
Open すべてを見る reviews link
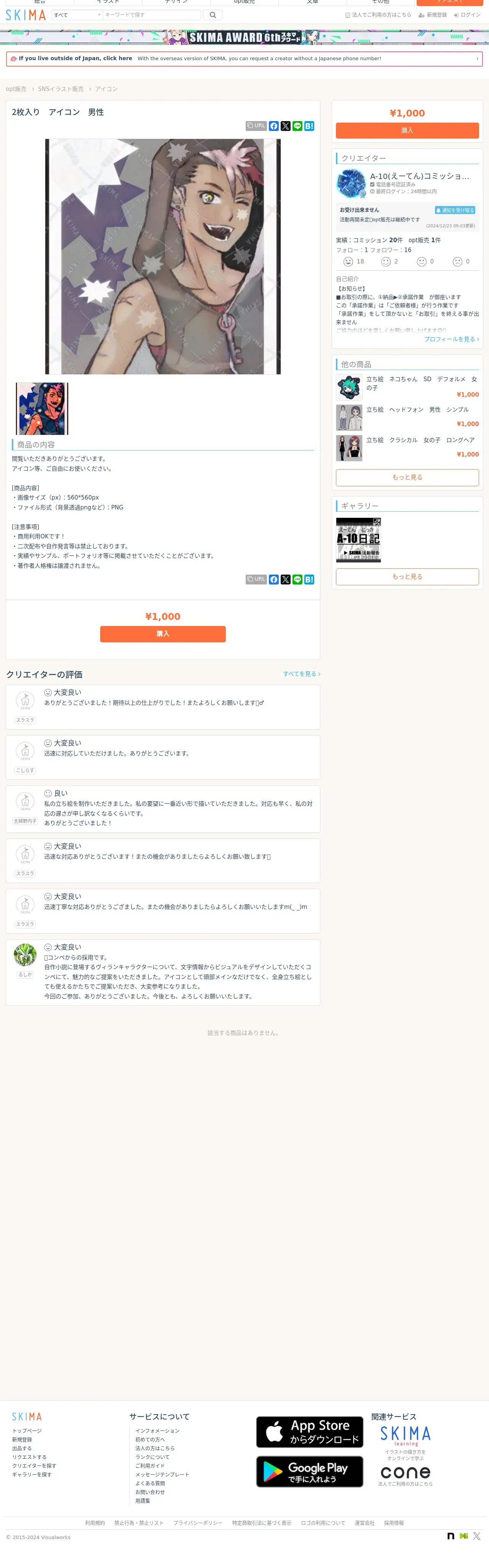click(302, 674)
